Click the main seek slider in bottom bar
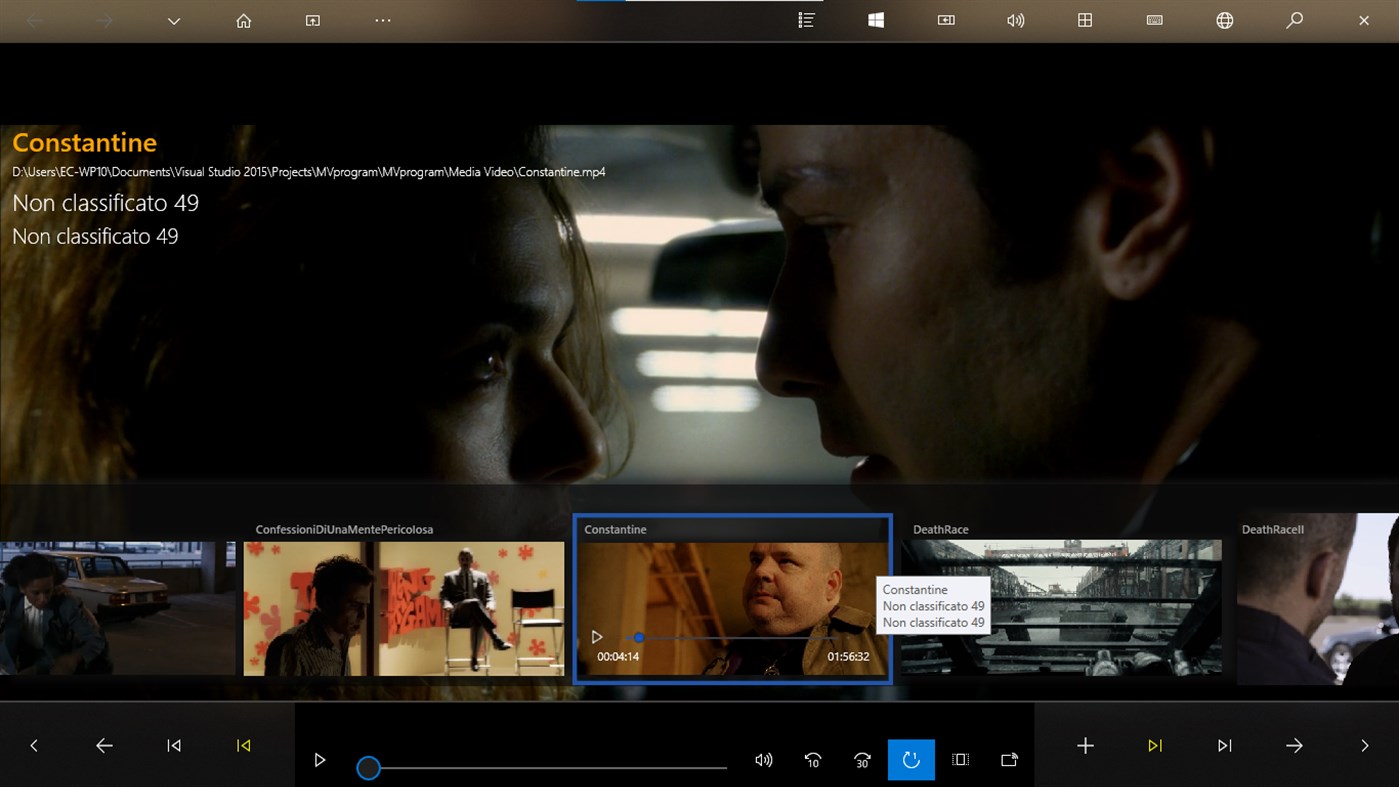 [546, 768]
